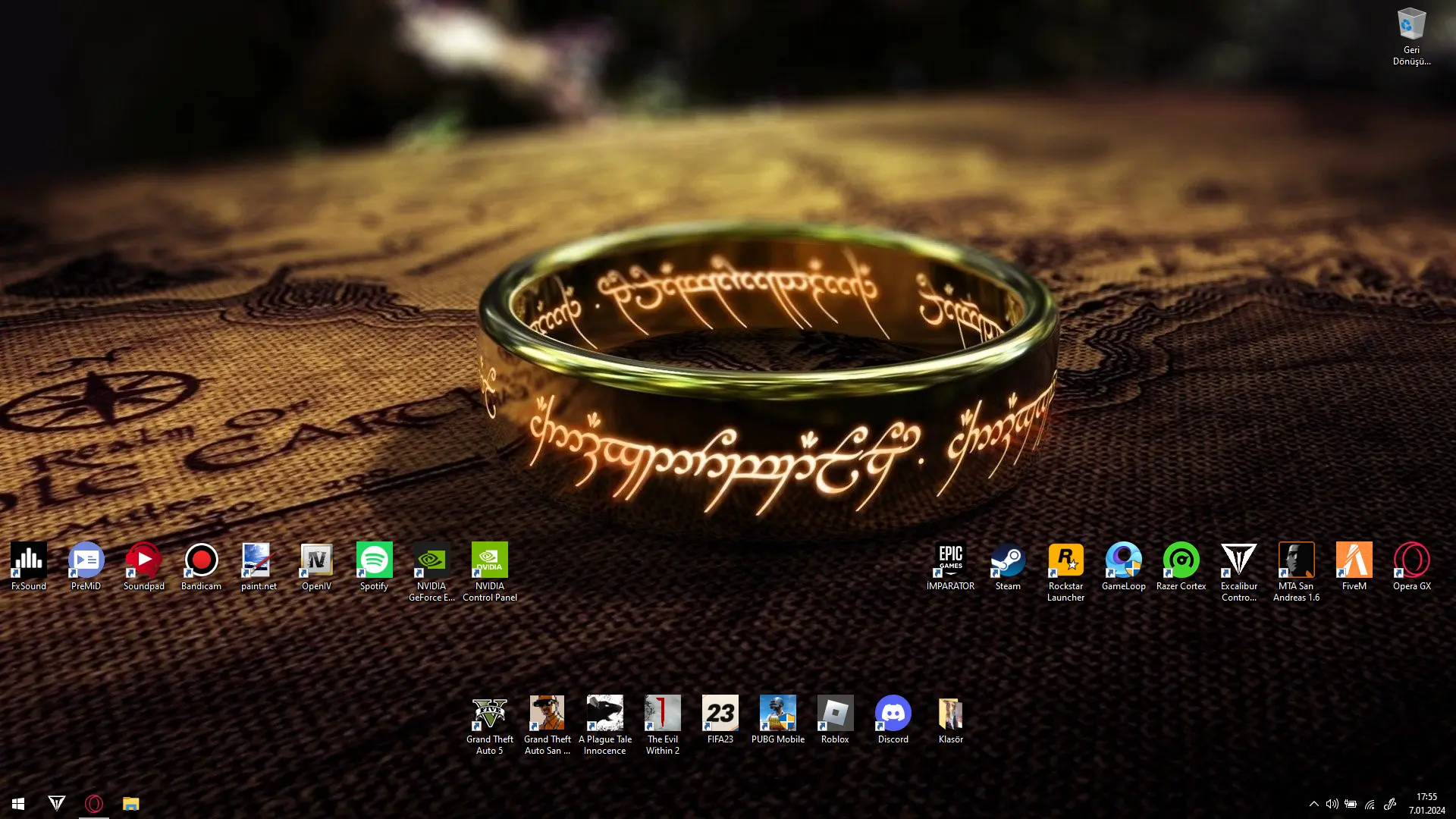Image resolution: width=1456 pixels, height=819 pixels.
Task: Check battery status in system tray
Action: [1351, 804]
